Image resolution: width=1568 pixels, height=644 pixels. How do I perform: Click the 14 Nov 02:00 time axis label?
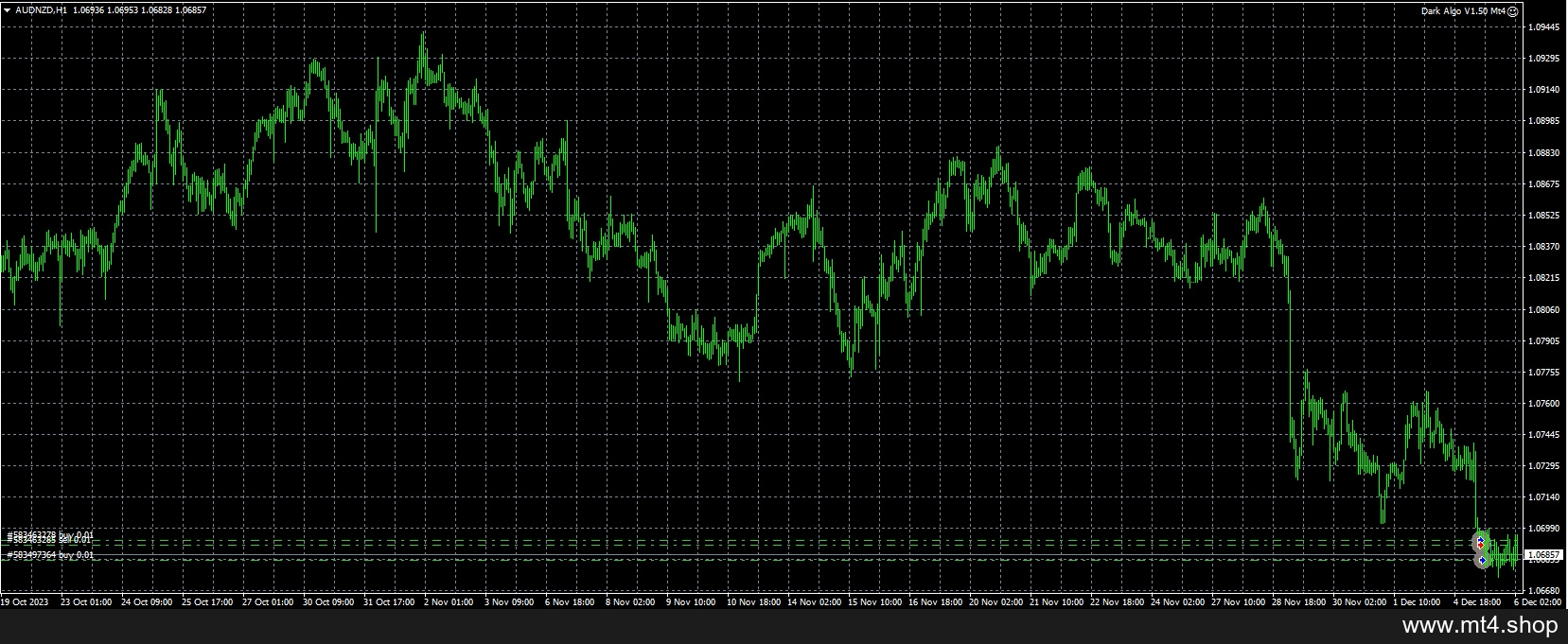[x=814, y=601]
